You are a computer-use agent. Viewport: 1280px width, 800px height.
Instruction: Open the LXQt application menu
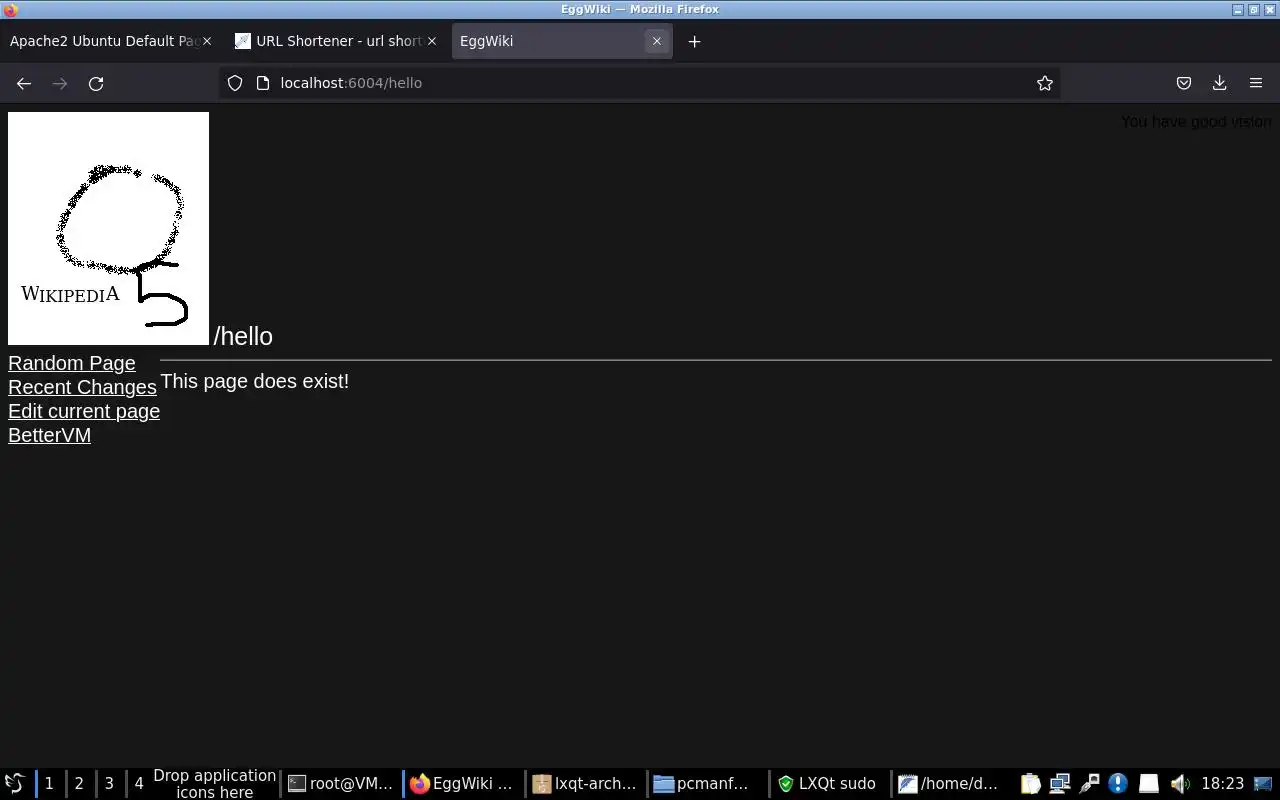(14, 784)
